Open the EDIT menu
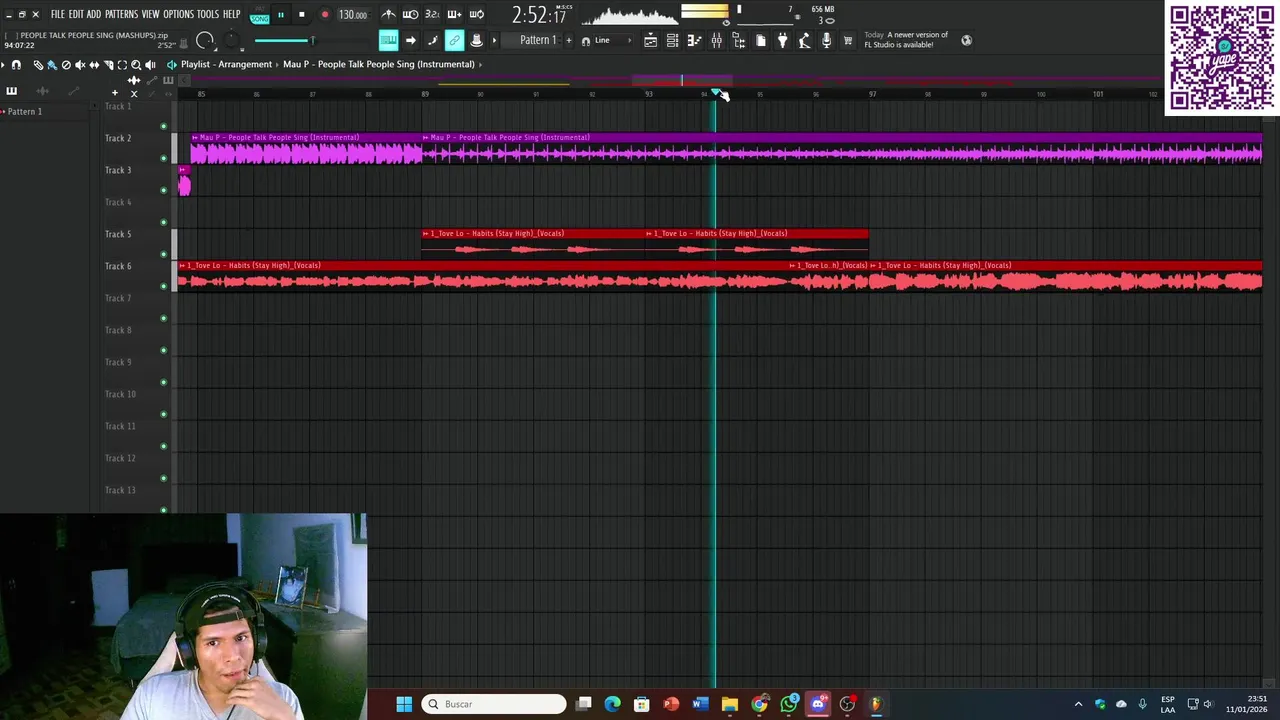The width and height of the screenshot is (1280, 720). (x=76, y=14)
